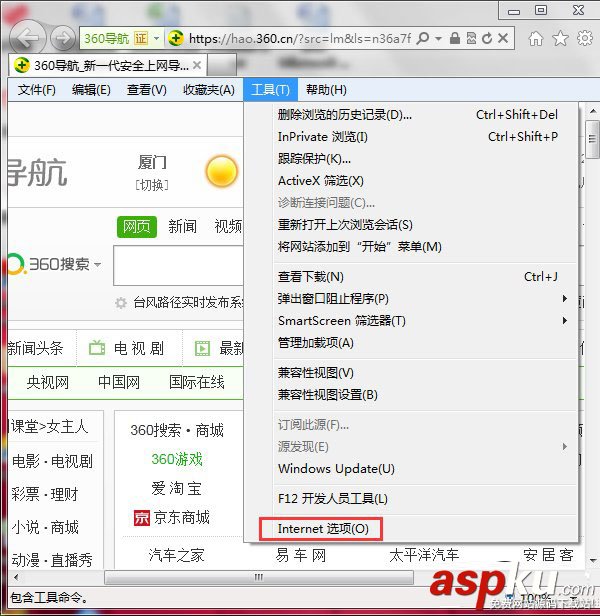The height and width of the screenshot is (616, 600).
Task: Click the horizontal scrollbar thumb
Action: (259, 578)
